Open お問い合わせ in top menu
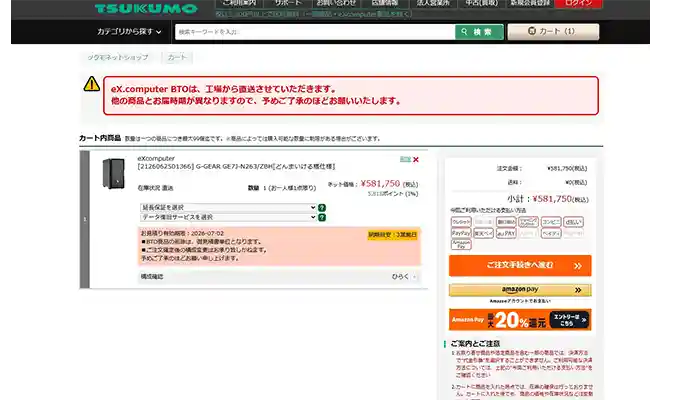The width and height of the screenshot is (700, 400). 336,3
